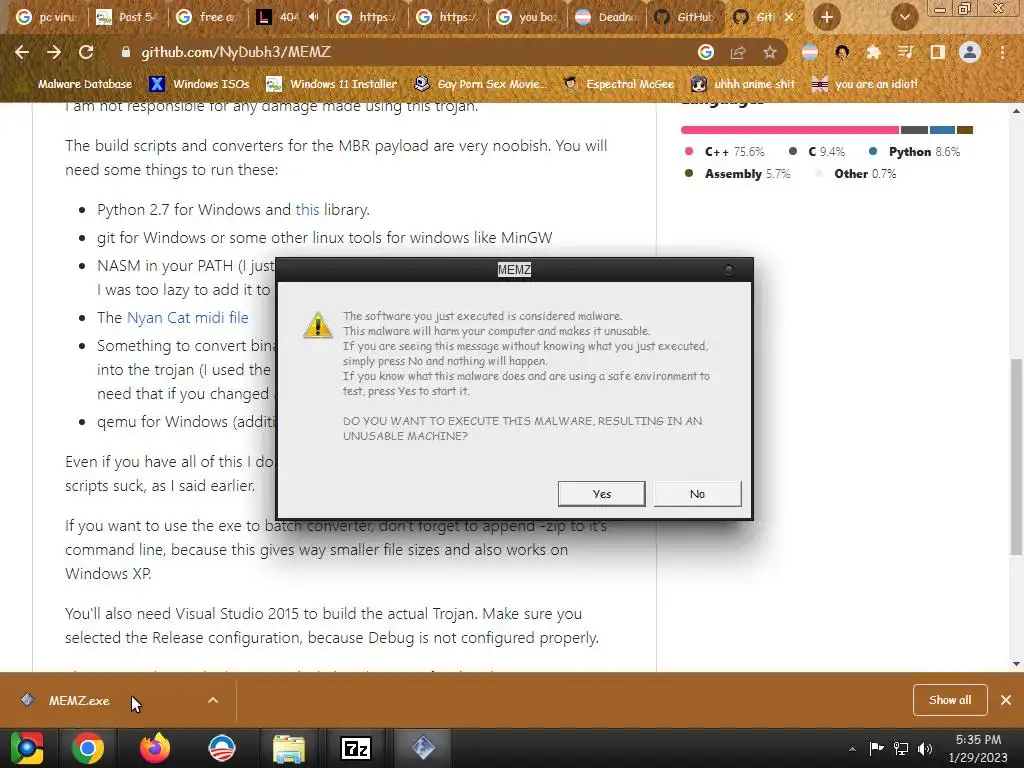Go back to the previous page
This screenshot has width=1024, height=768.
point(22,52)
